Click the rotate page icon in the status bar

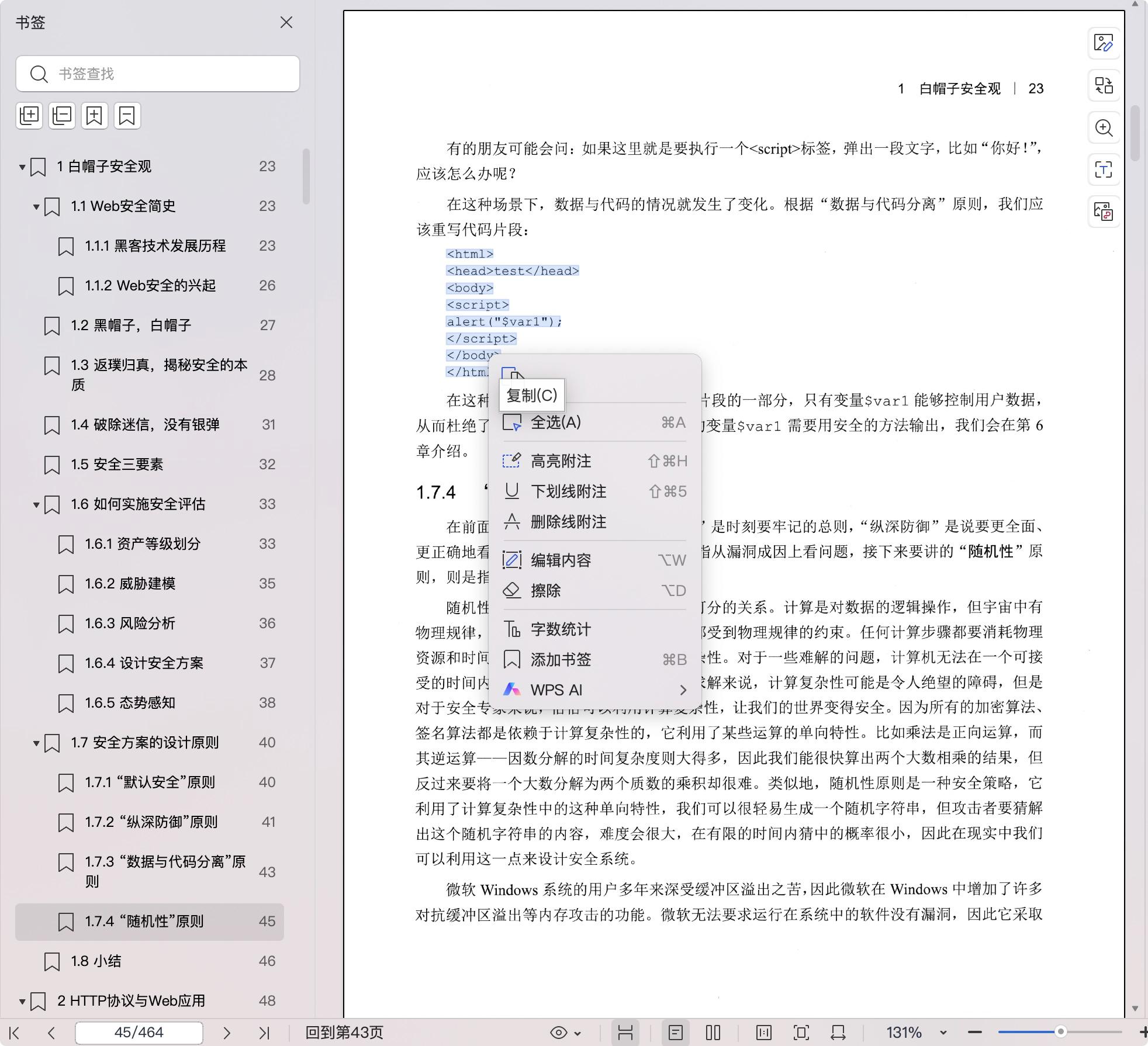click(838, 1033)
